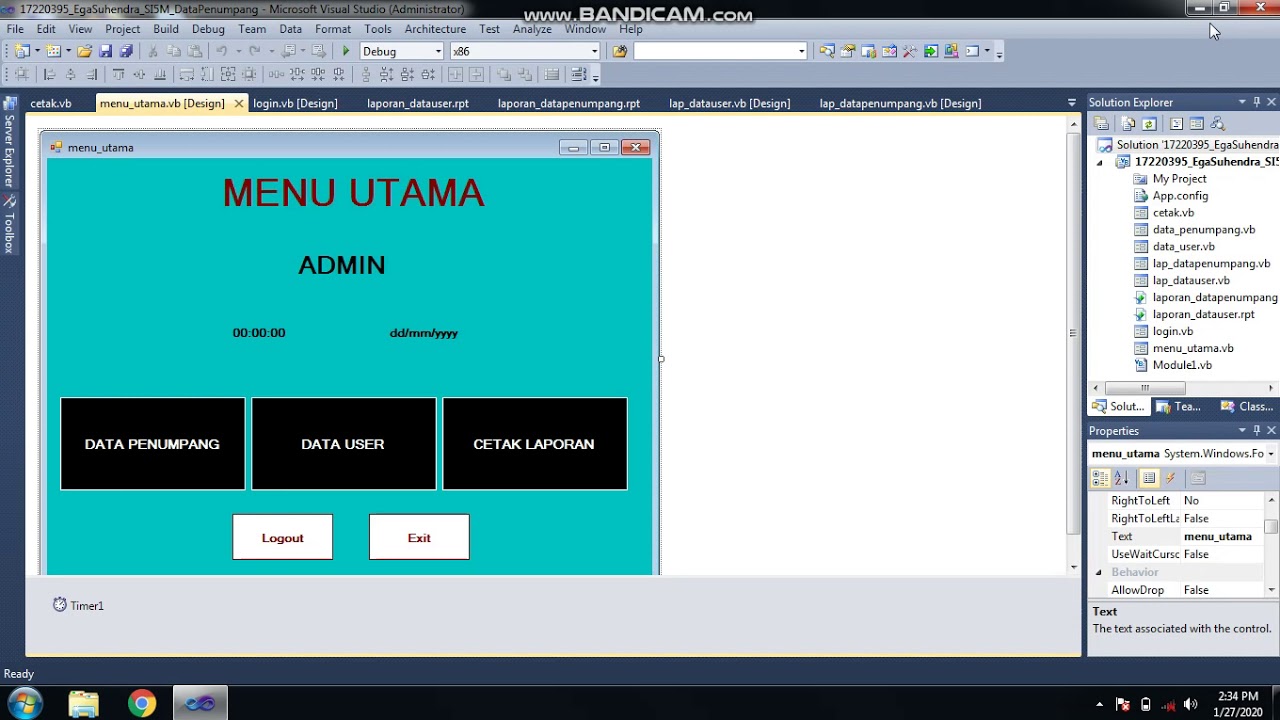Click the Open File folder icon

click(84, 51)
